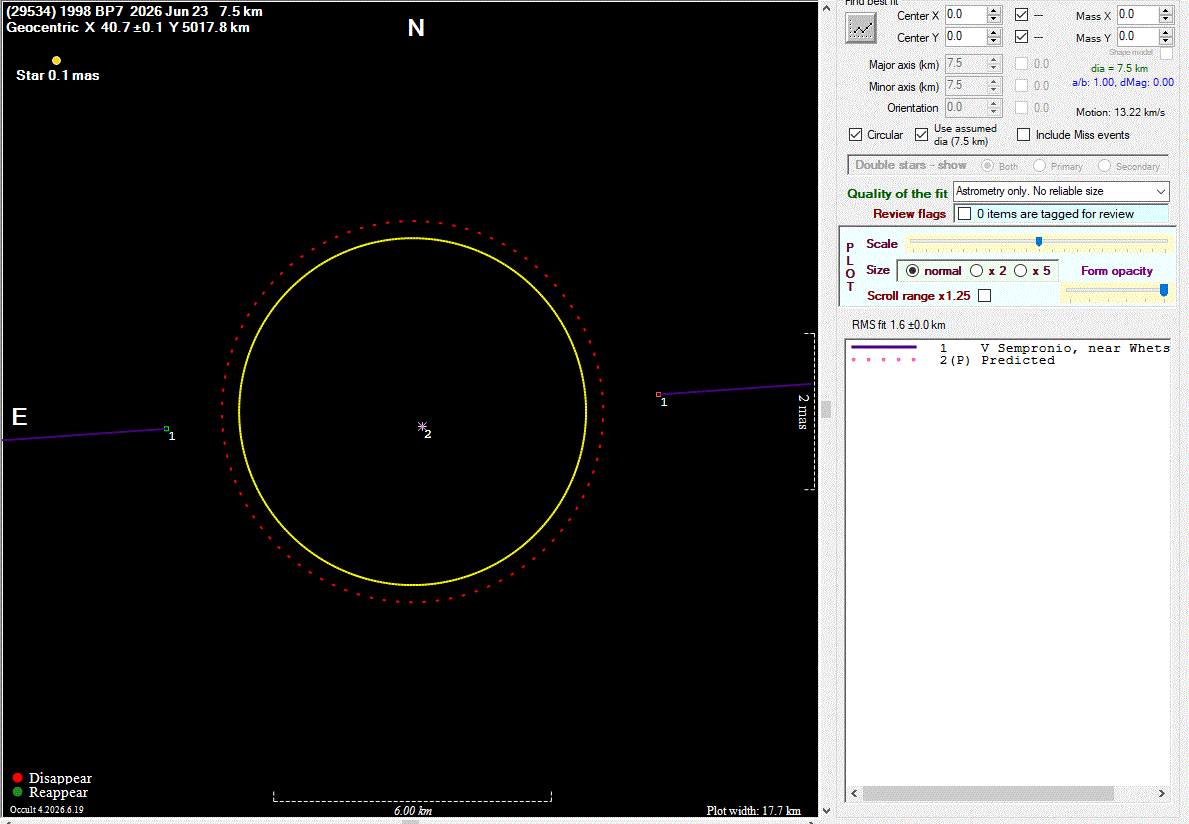Image resolution: width=1189 pixels, height=824 pixels.
Task: Select the x 5 plot size radio
Action: pyautogui.click(x=1021, y=271)
